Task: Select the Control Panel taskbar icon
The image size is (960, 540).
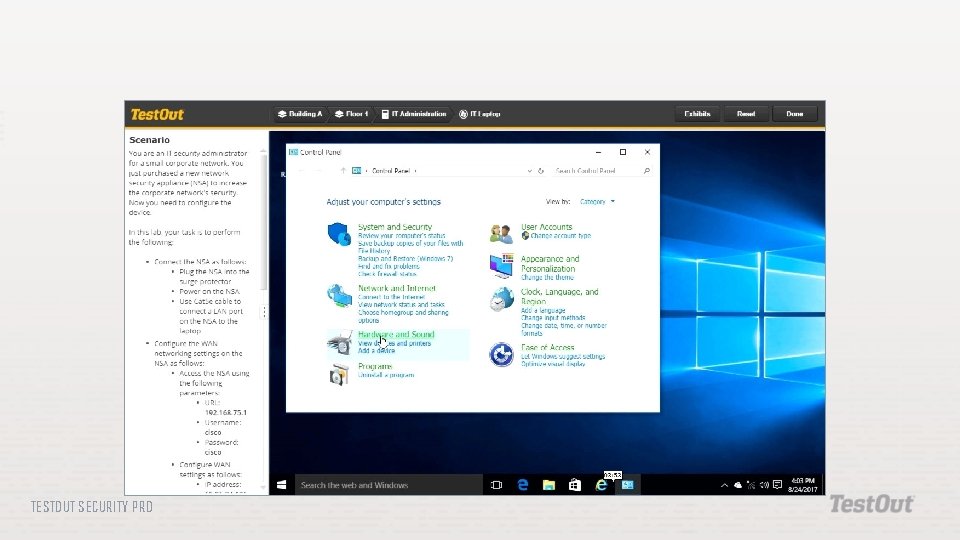Action: [628, 485]
